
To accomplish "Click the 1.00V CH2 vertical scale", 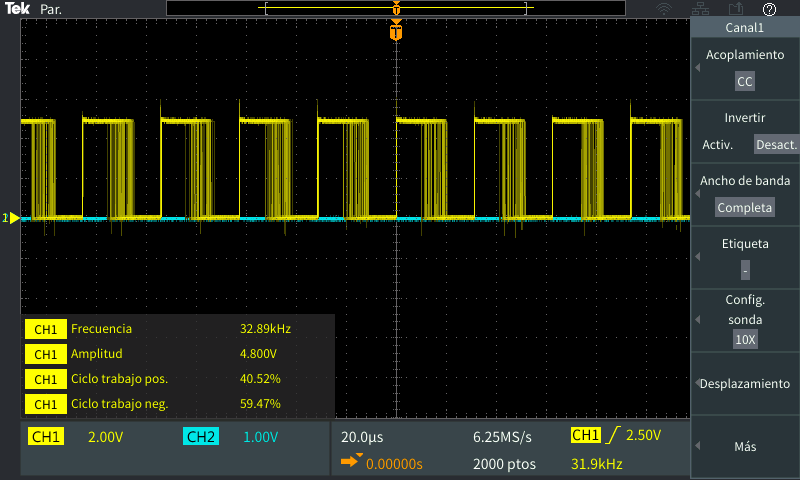I will [261, 437].
